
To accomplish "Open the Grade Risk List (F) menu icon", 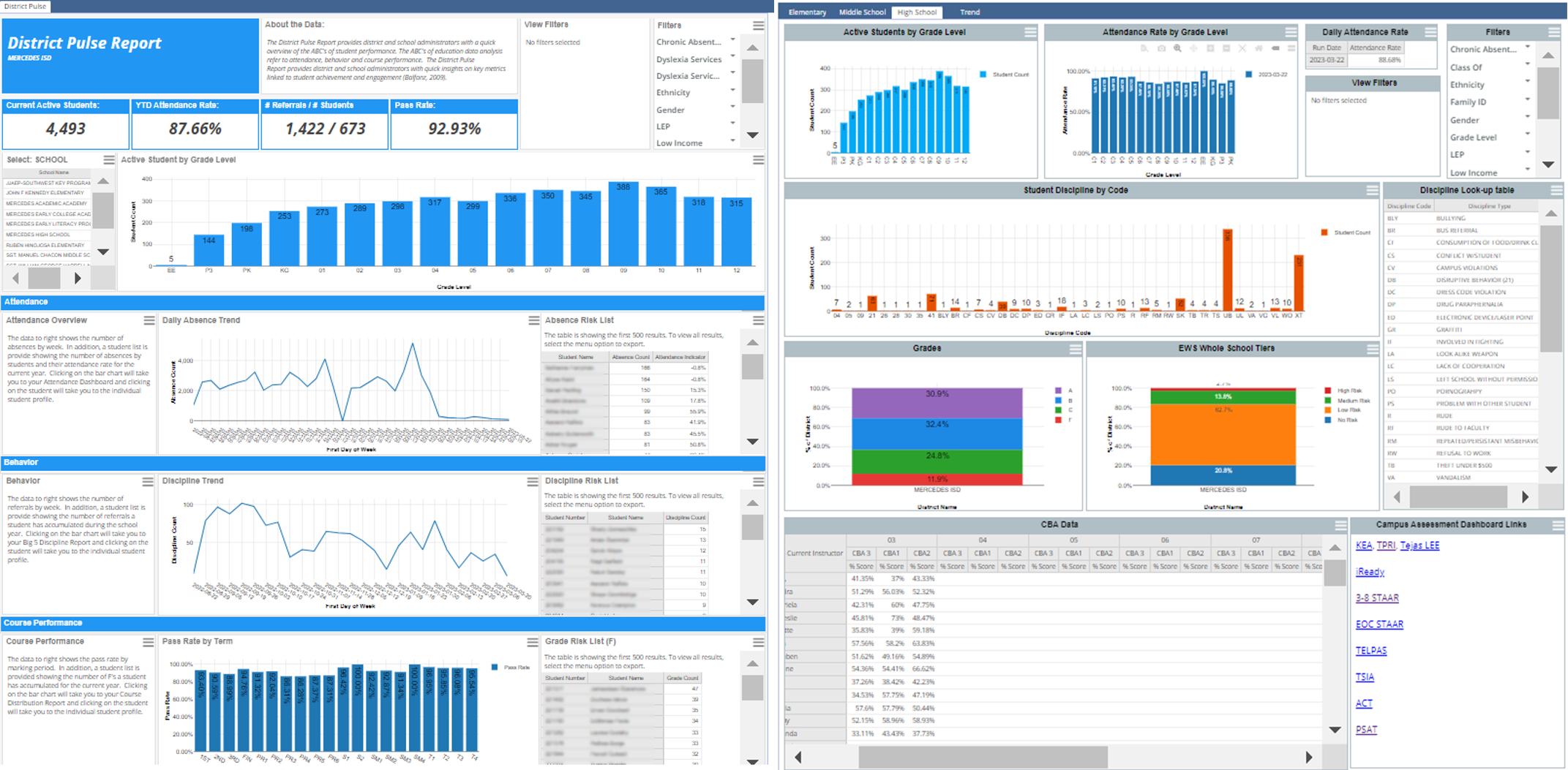I will pos(758,642).
